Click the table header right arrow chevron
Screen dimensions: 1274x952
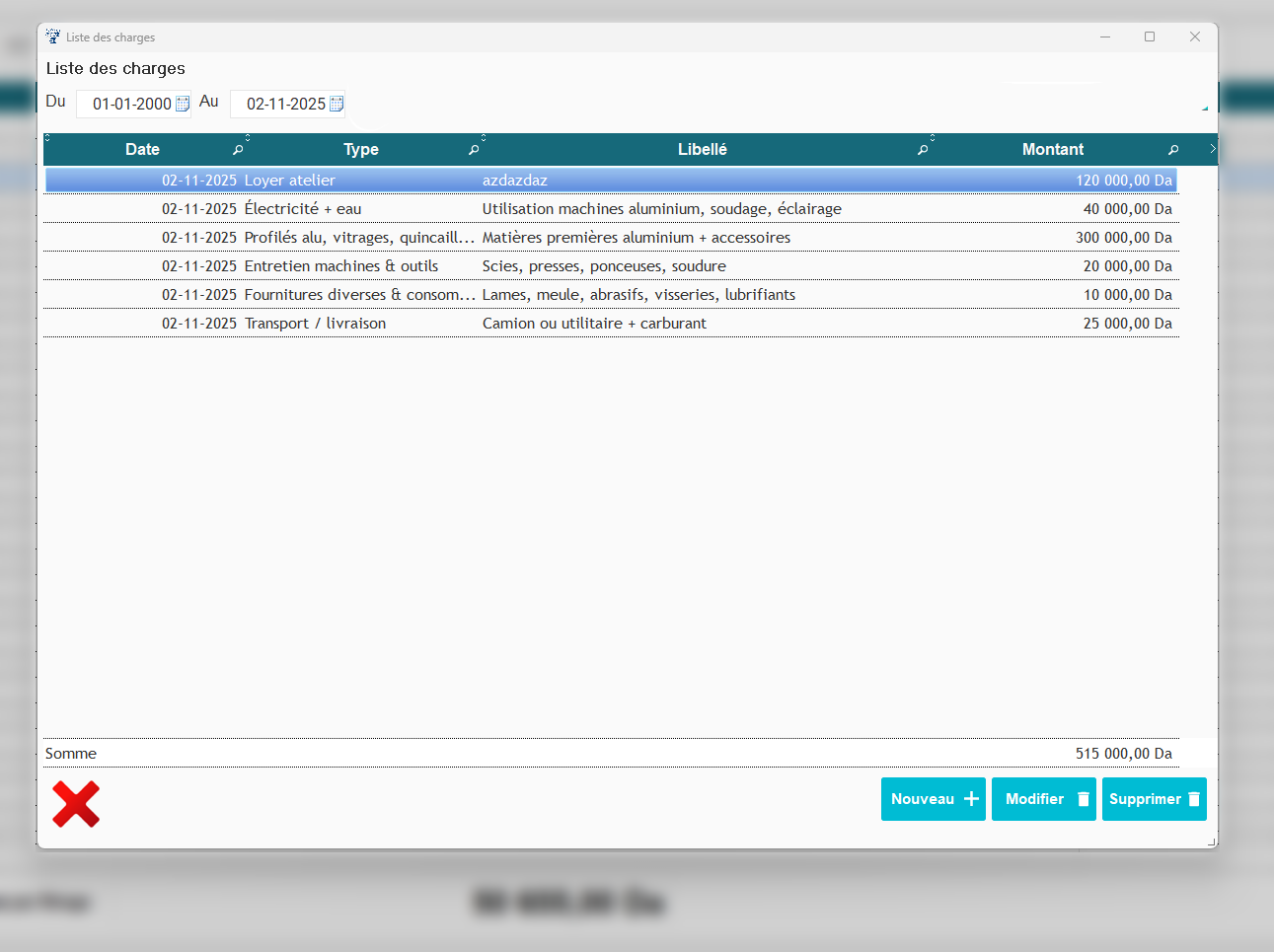pyautogui.click(x=1212, y=149)
